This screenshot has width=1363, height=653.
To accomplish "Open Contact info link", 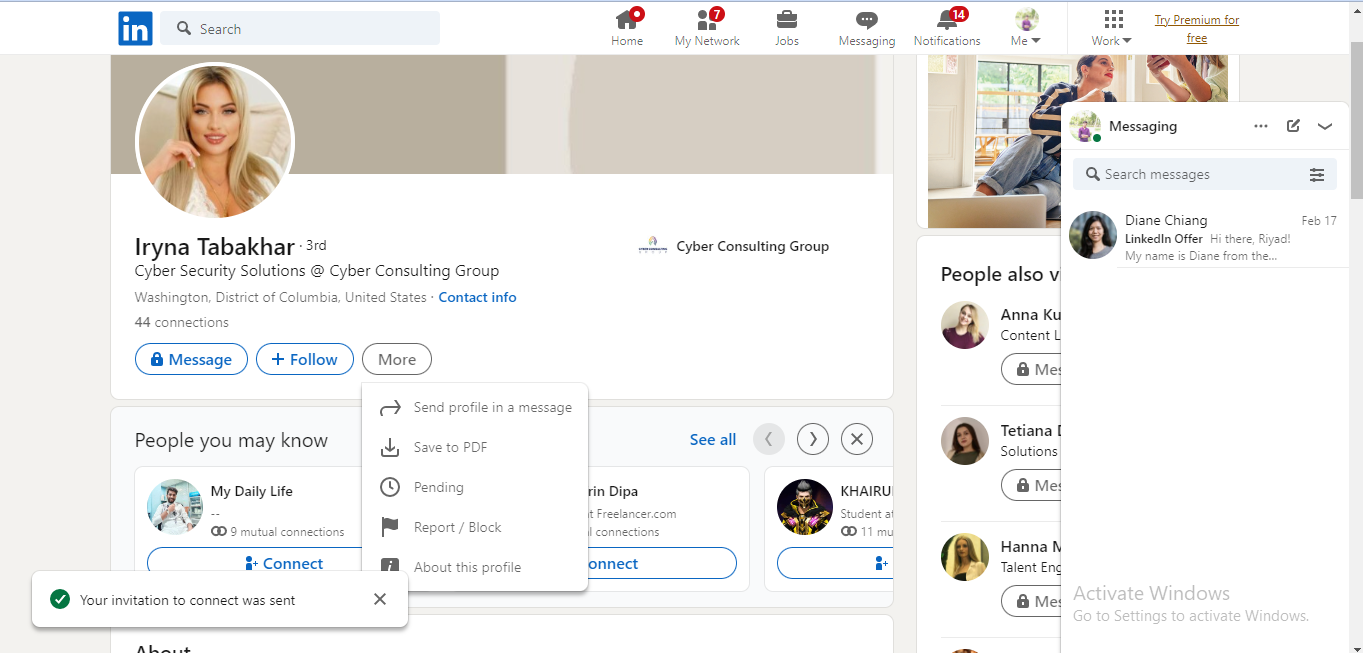I will click(x=477, y=297).
